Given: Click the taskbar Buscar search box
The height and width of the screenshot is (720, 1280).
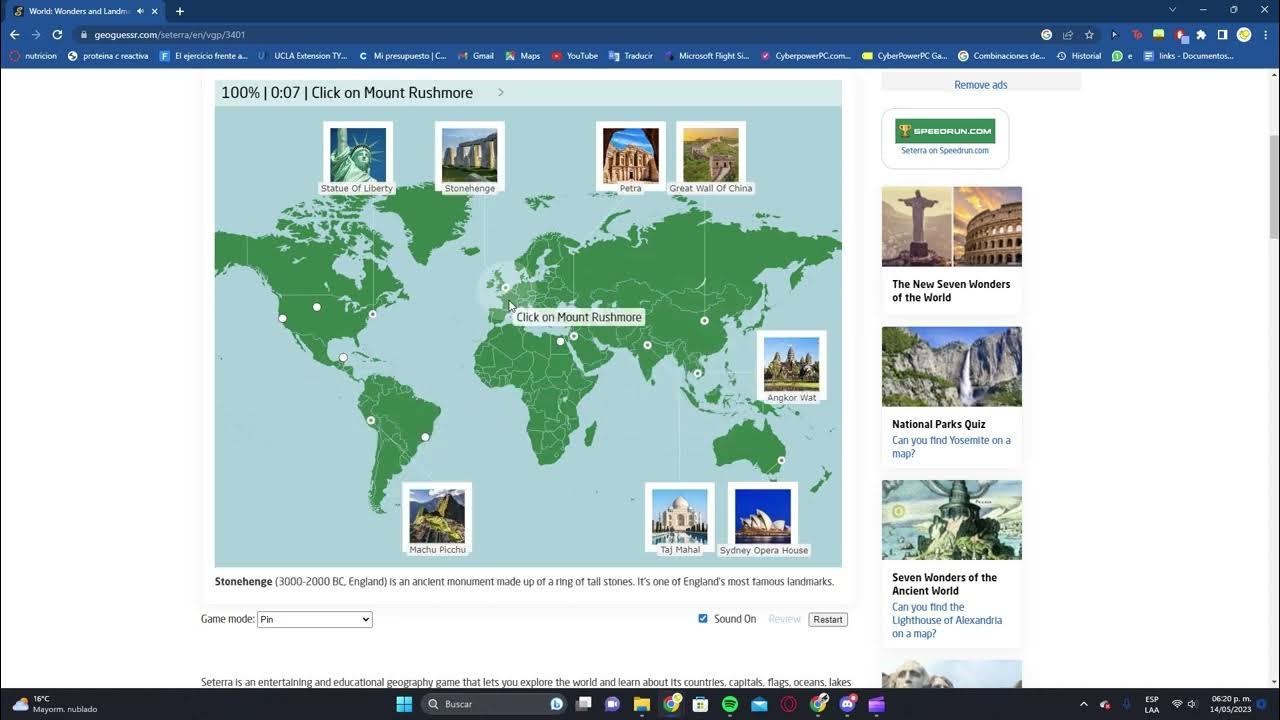Looking at the screenshot, I should 494,704.
